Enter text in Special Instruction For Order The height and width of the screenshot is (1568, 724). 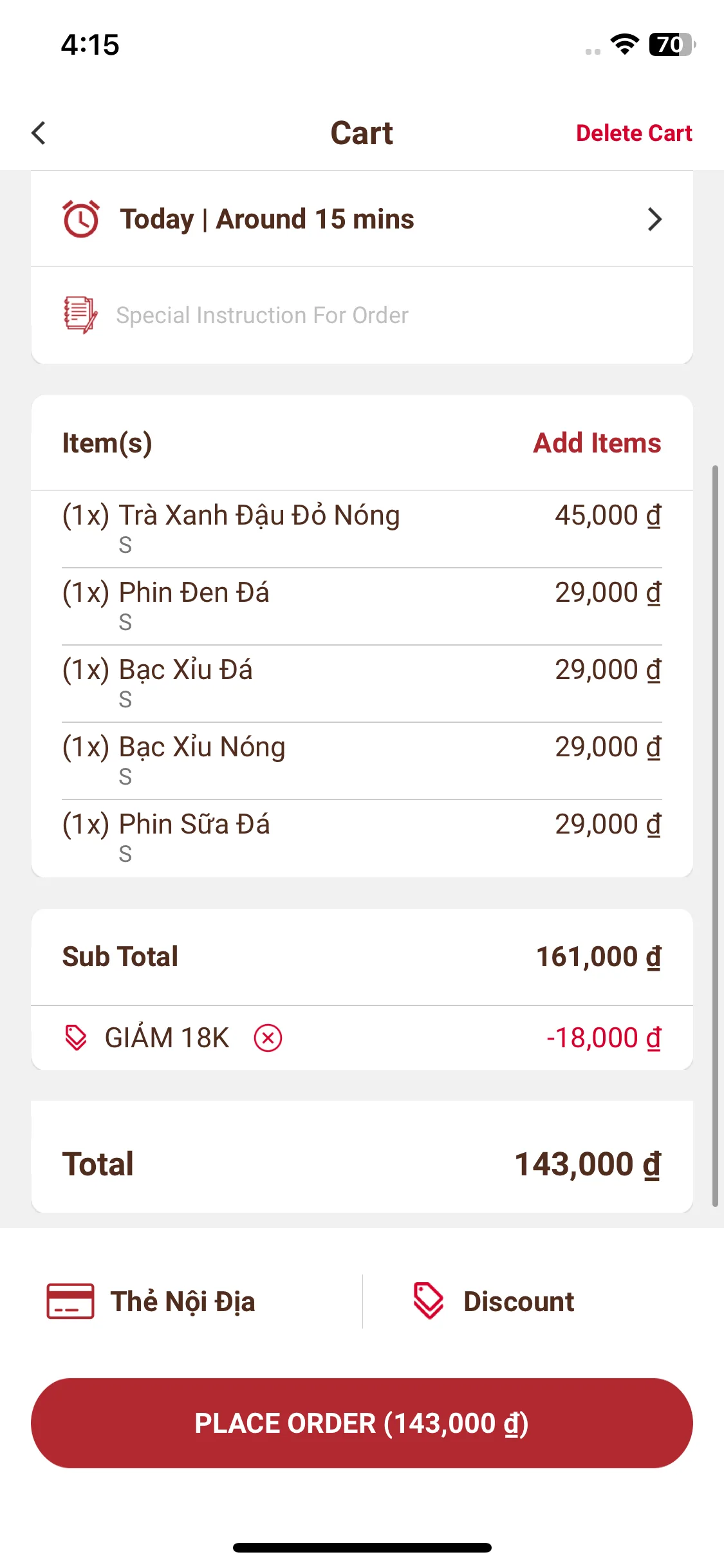(x=262, y=315)
